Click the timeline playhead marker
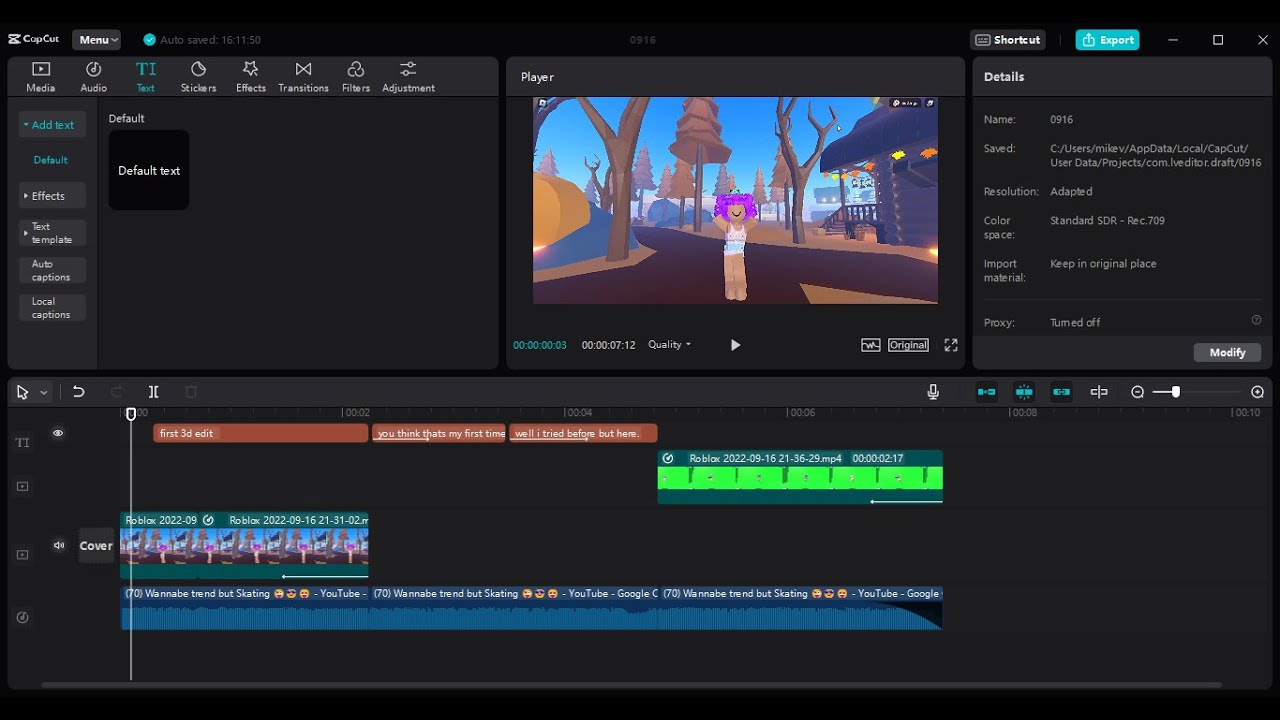This screenshot has height=720, width=1280. coord(131,414)
